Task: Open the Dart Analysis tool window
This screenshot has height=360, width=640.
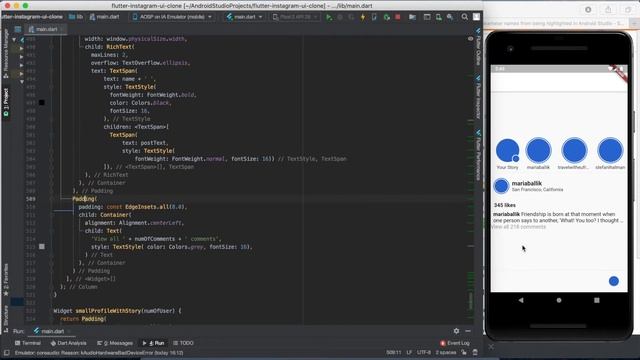Action: point(69,343)
